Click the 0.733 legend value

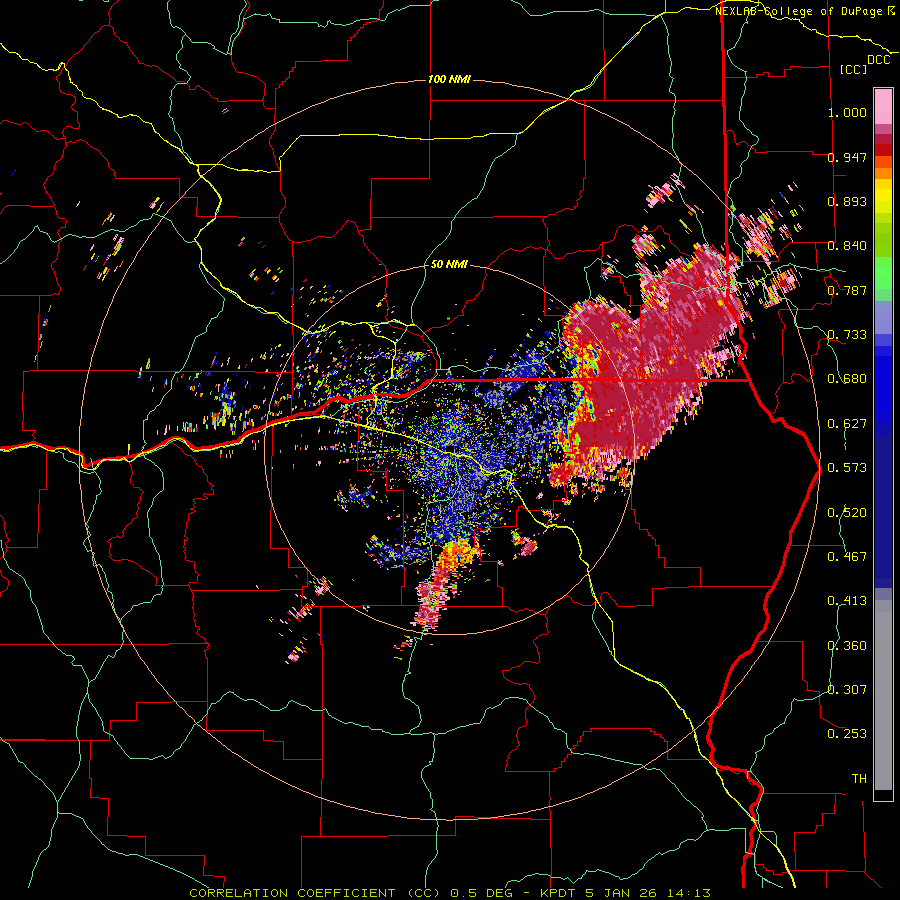pyautogui.click(x=847, y=335)
